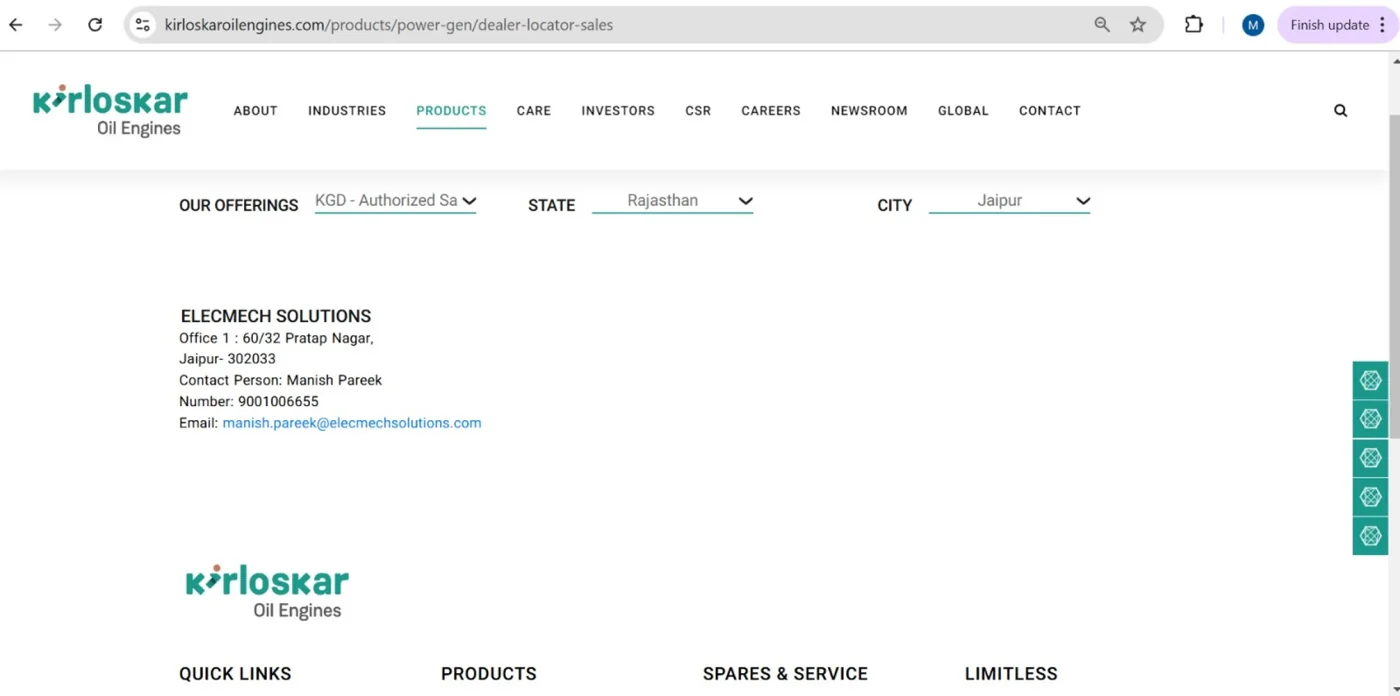Go to the INVESTORS section
1400x696 pixels.
[618, 111]
